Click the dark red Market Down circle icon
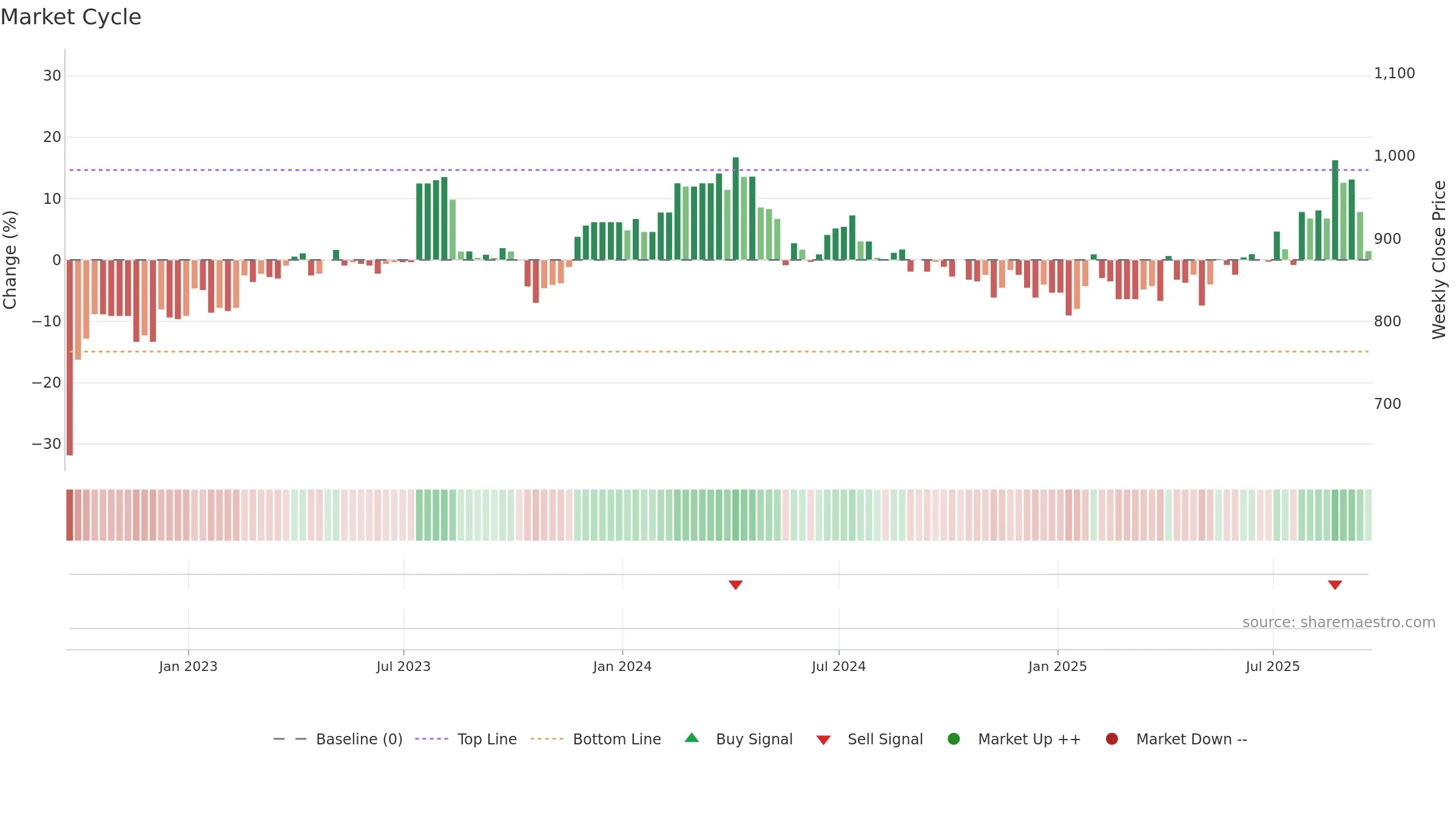 coord(1112,739)
